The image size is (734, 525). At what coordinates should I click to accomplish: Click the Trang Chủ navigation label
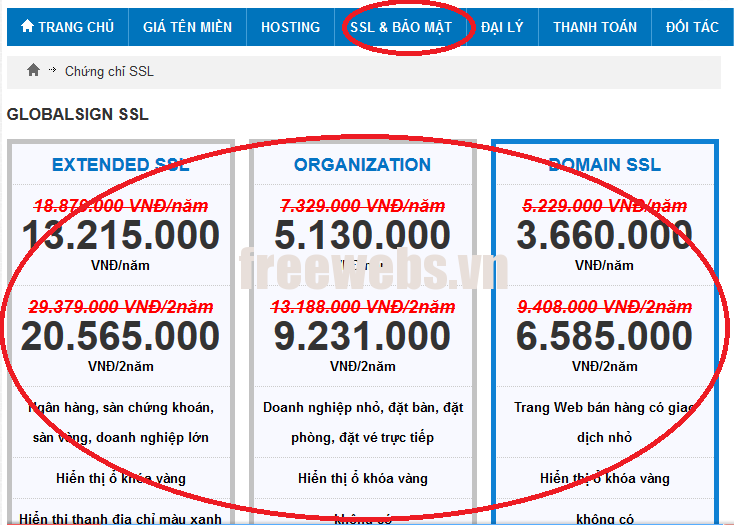[x=76, y=27]
